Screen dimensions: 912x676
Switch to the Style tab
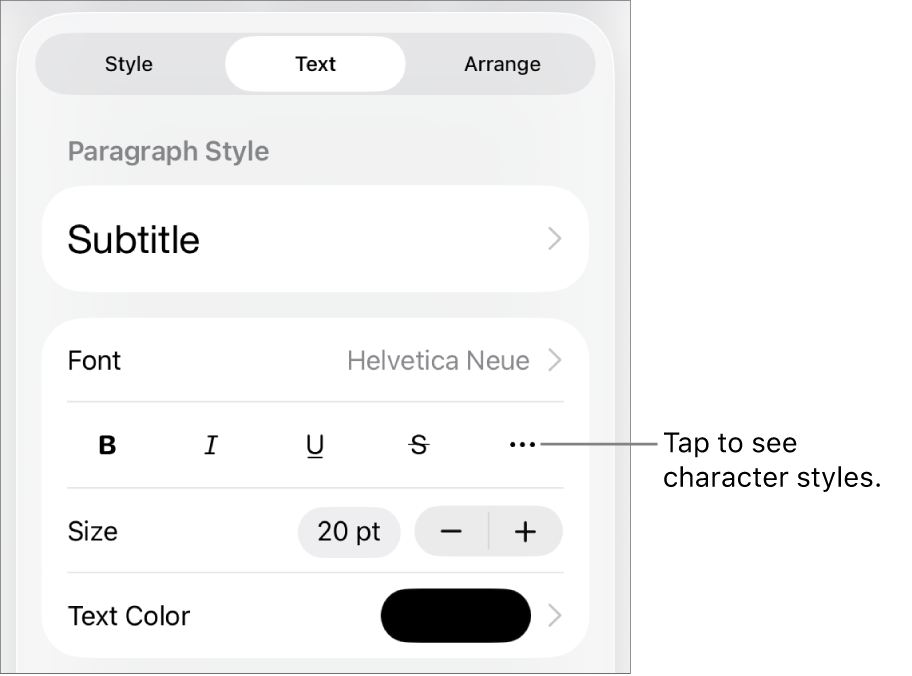click(x=128, y=64)
